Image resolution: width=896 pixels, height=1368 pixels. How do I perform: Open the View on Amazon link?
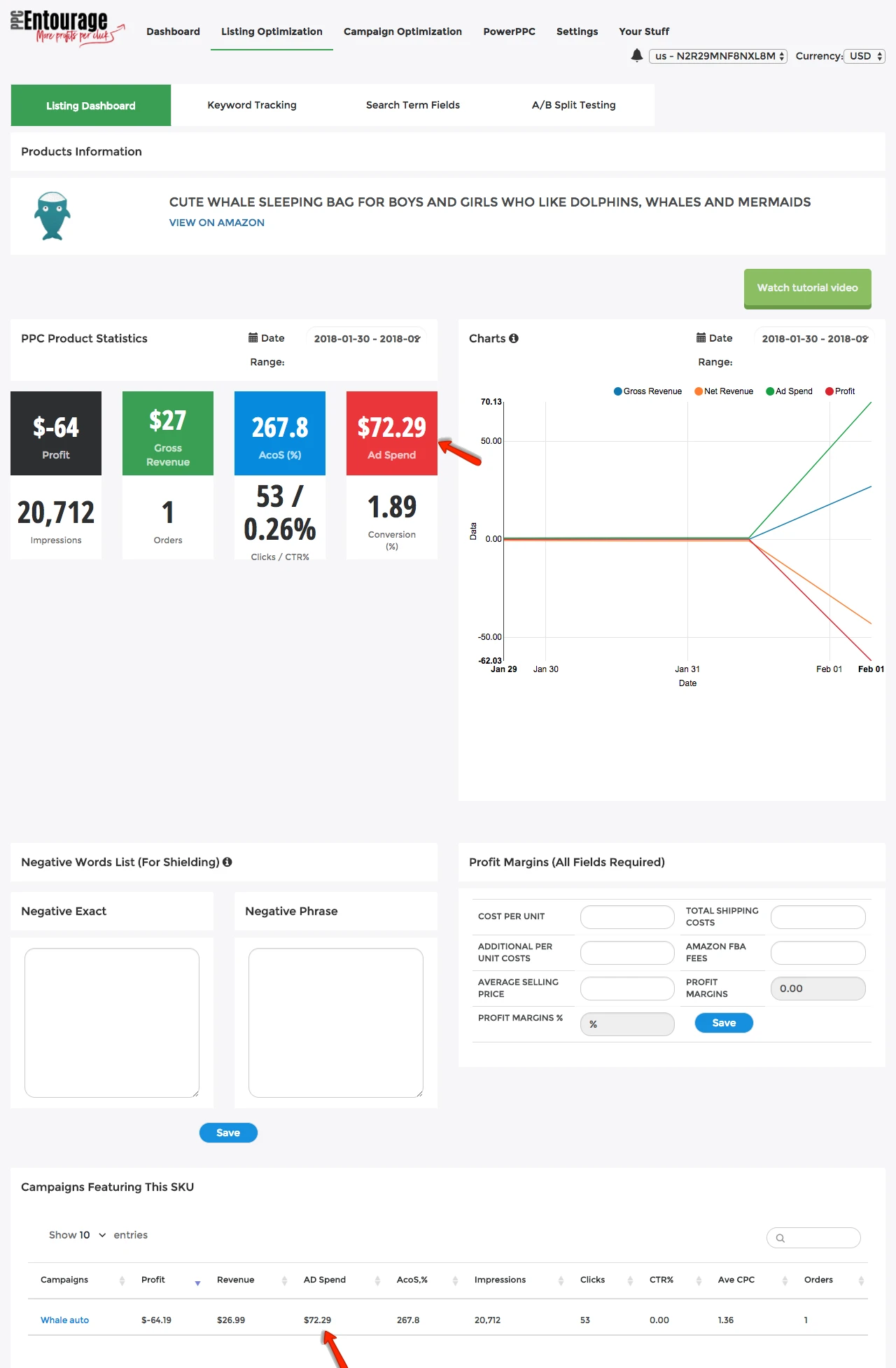(217, 223)
